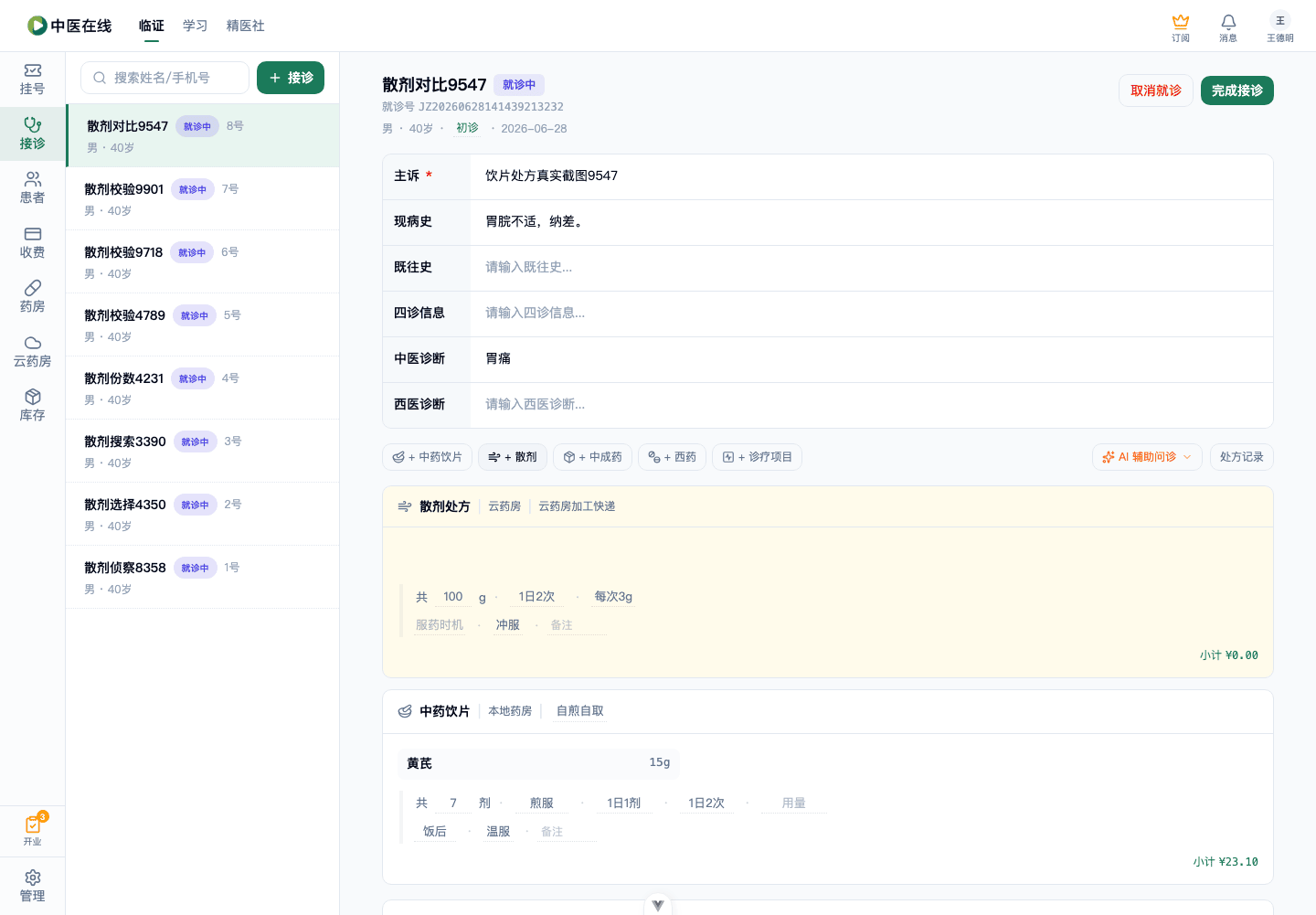Open the 挂号 registration sidebar icon

(32, 80)
